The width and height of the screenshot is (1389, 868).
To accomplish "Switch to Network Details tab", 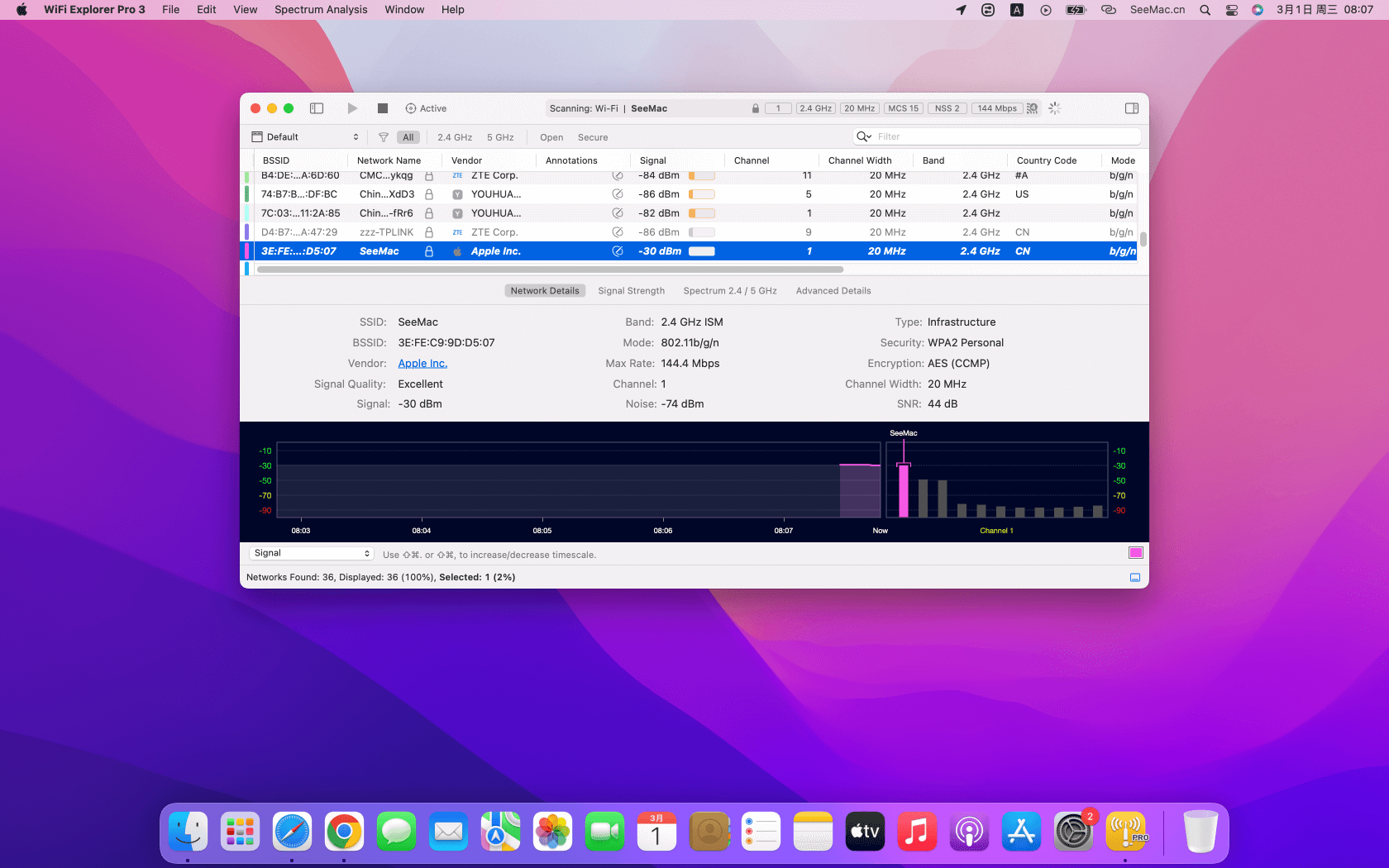I will coord(545,291).
